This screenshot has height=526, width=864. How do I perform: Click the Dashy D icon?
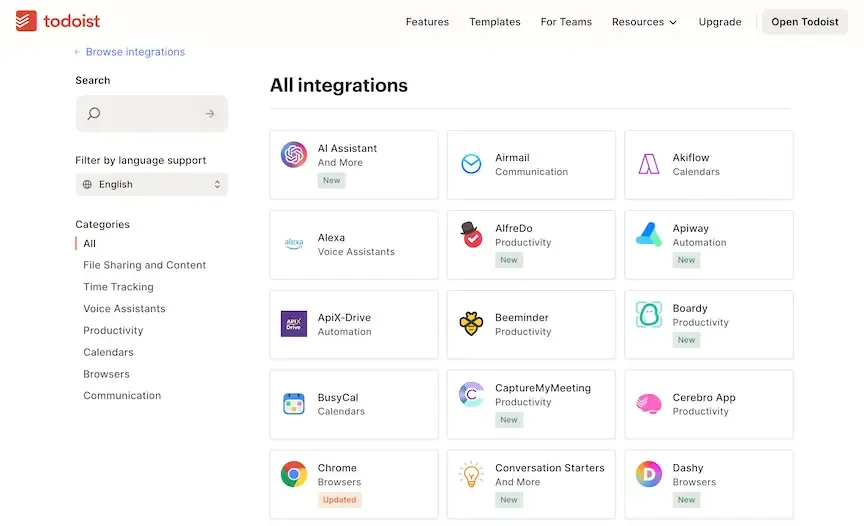tap(649, 474)
